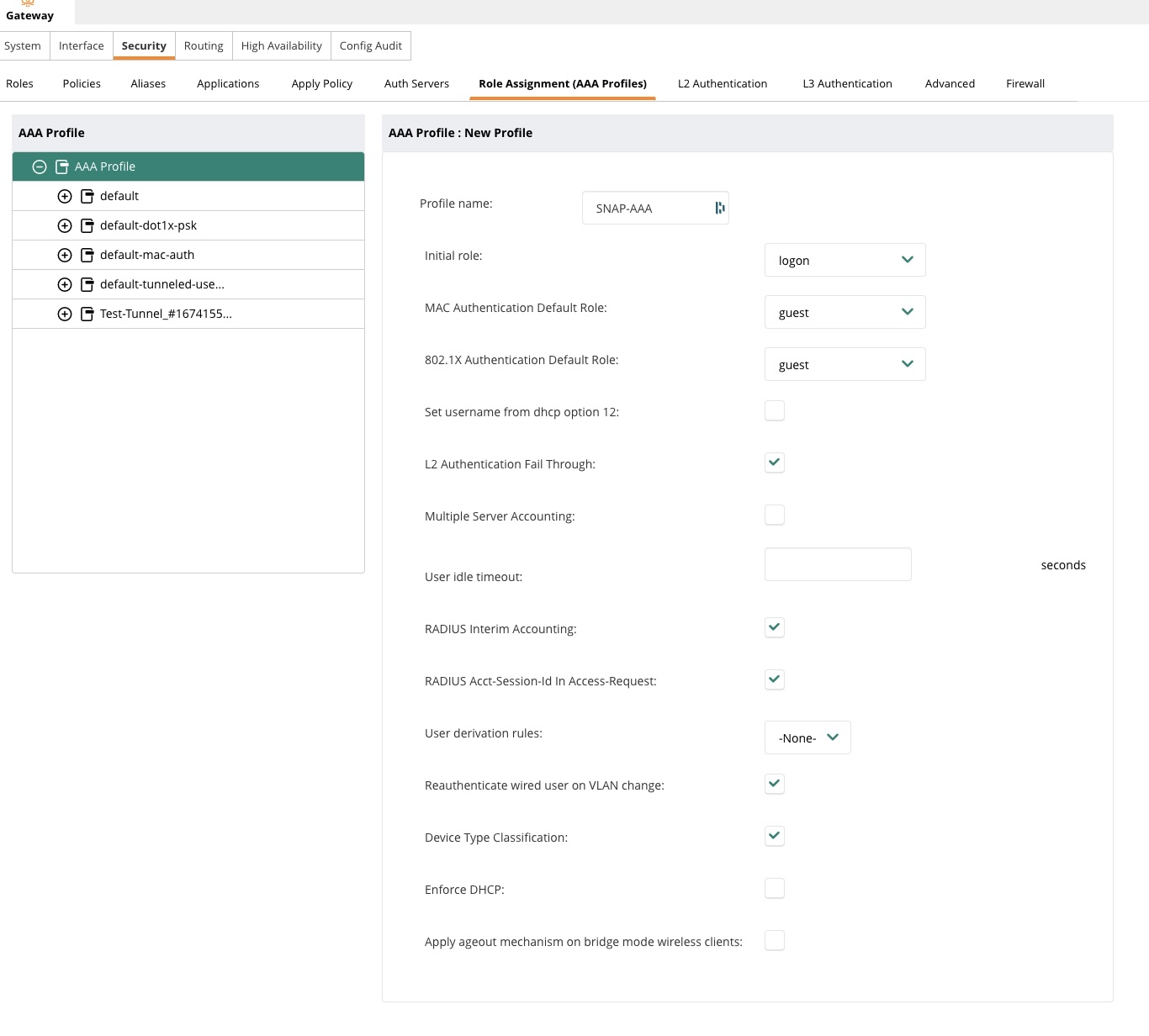Click the User idle timeout input field

pos(837,564)
